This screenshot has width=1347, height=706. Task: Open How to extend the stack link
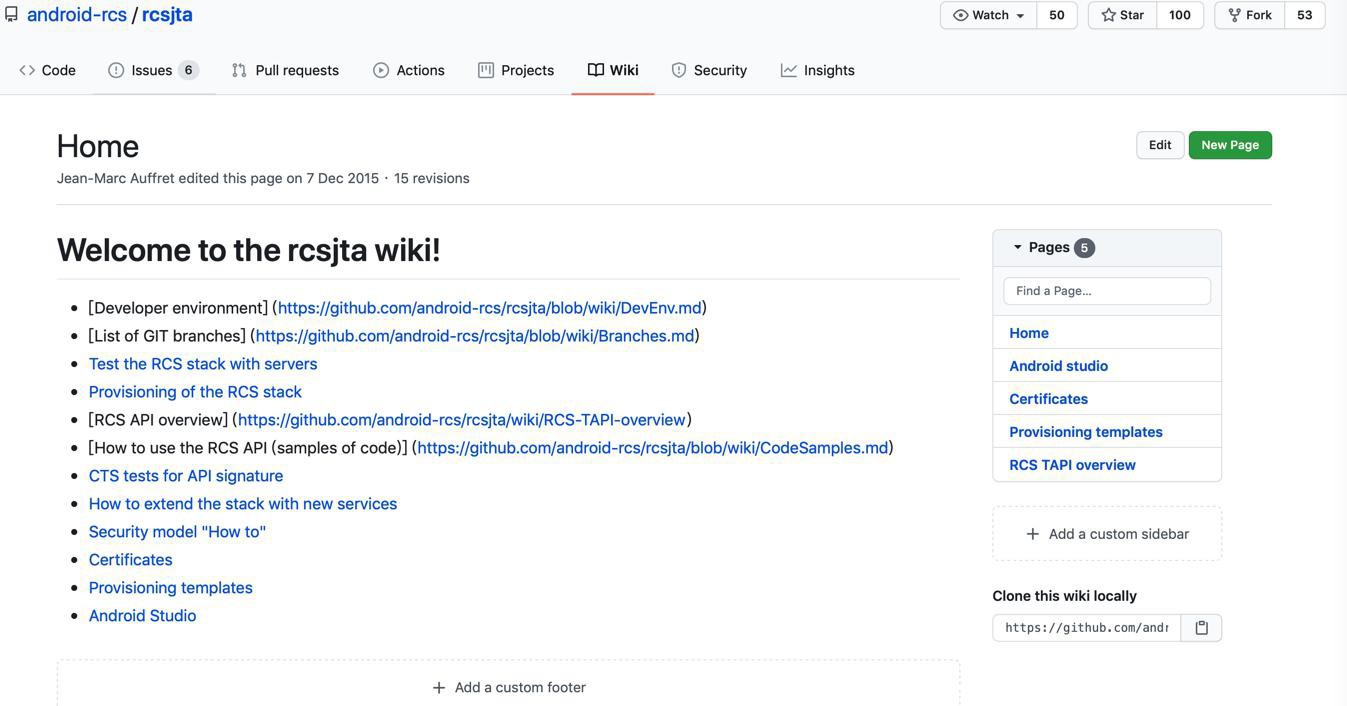click(243, 504)
